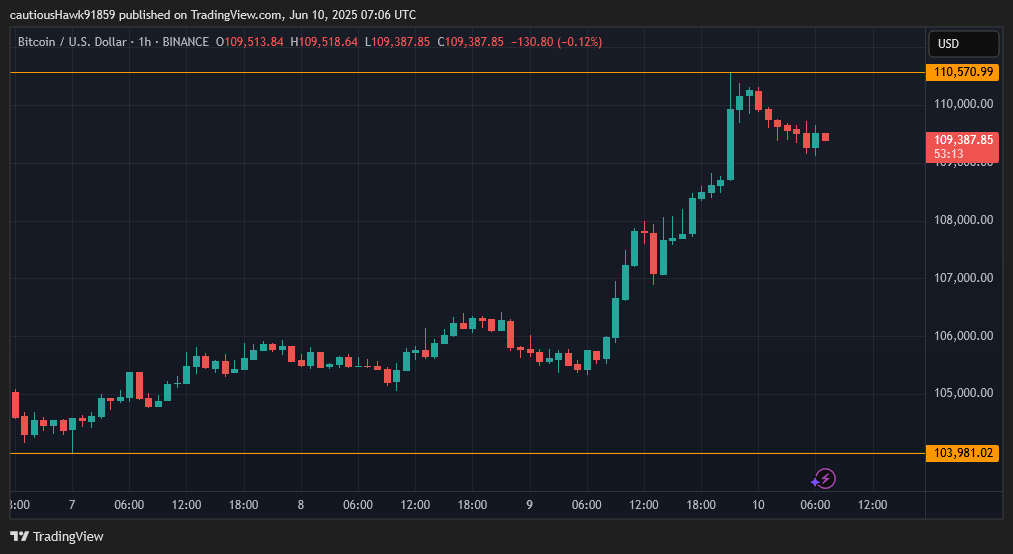Screen dimensions: 1013x554
Task: Click the purple lightning bolt event icon
Action: (825, 479)
